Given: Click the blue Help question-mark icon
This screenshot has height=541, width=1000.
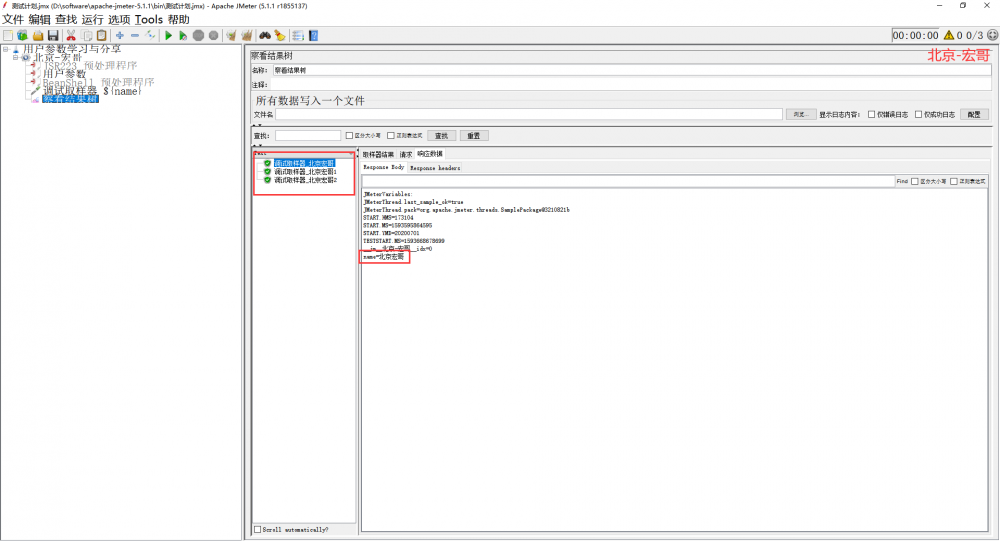Looking at the screenshot, I should click(x=313, y=36).
